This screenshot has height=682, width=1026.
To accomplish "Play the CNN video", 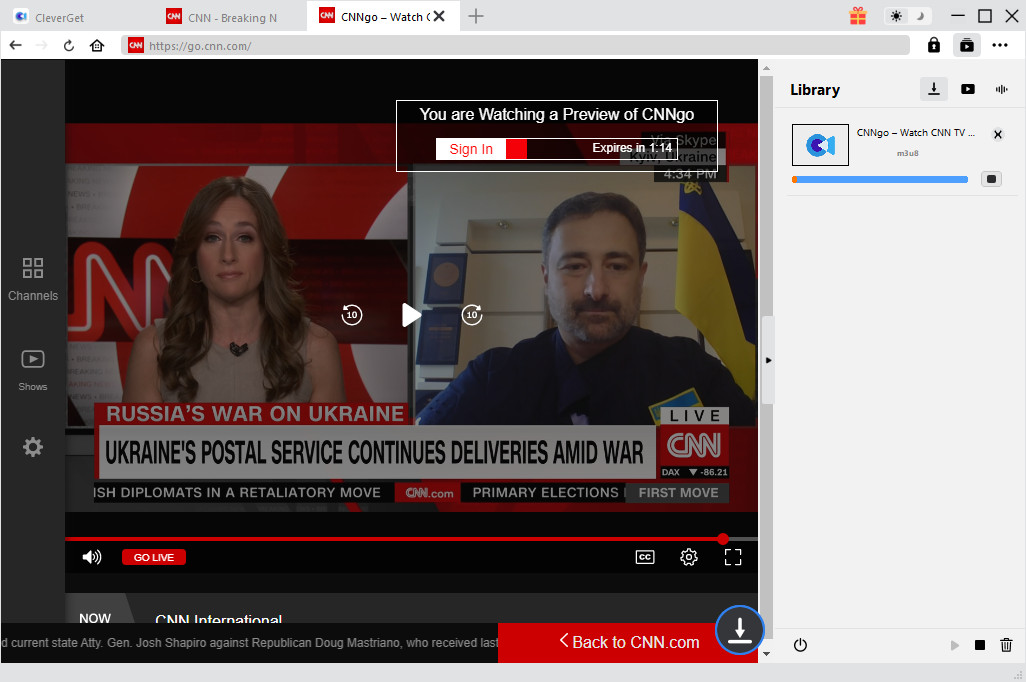I will 411,315.
